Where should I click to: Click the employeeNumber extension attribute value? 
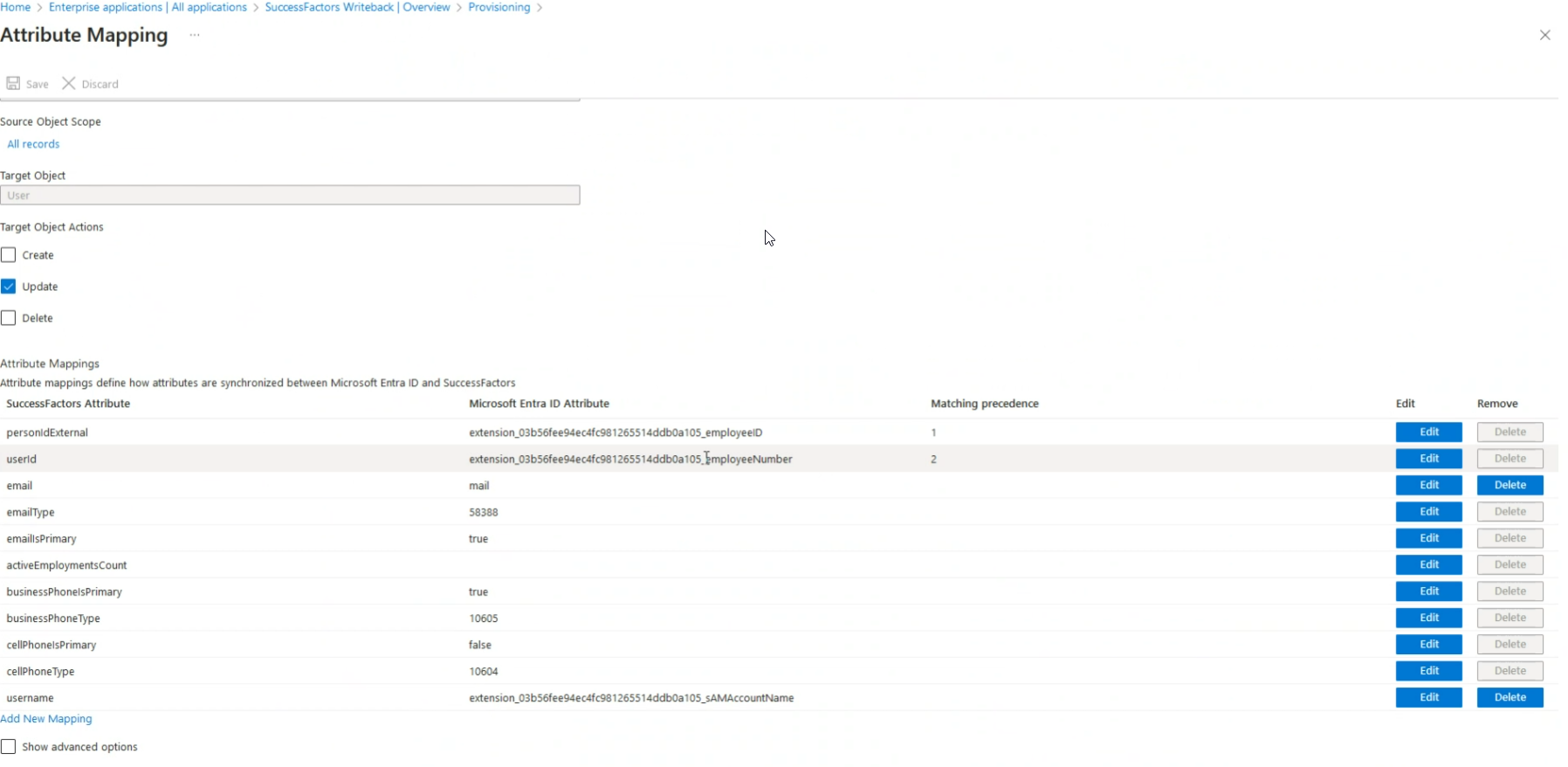pos(630,459)
